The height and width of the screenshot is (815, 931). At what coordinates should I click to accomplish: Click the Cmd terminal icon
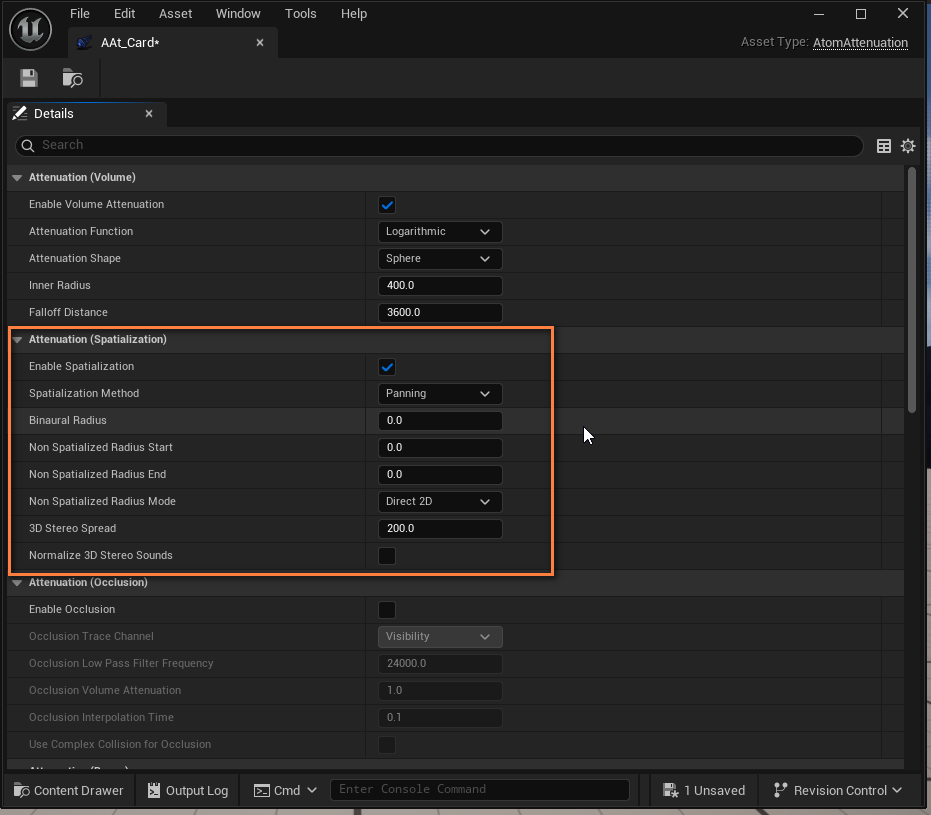262,791
